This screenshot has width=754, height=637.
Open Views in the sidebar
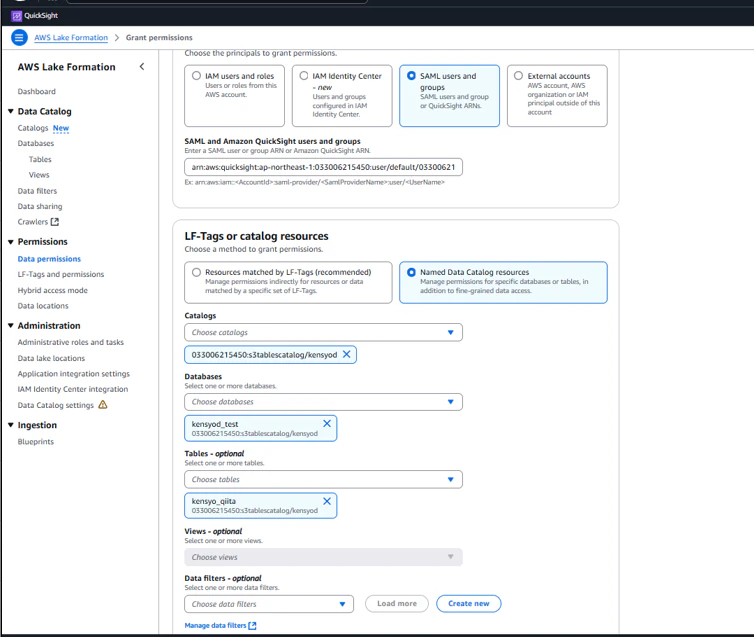[x=39, y=175]
